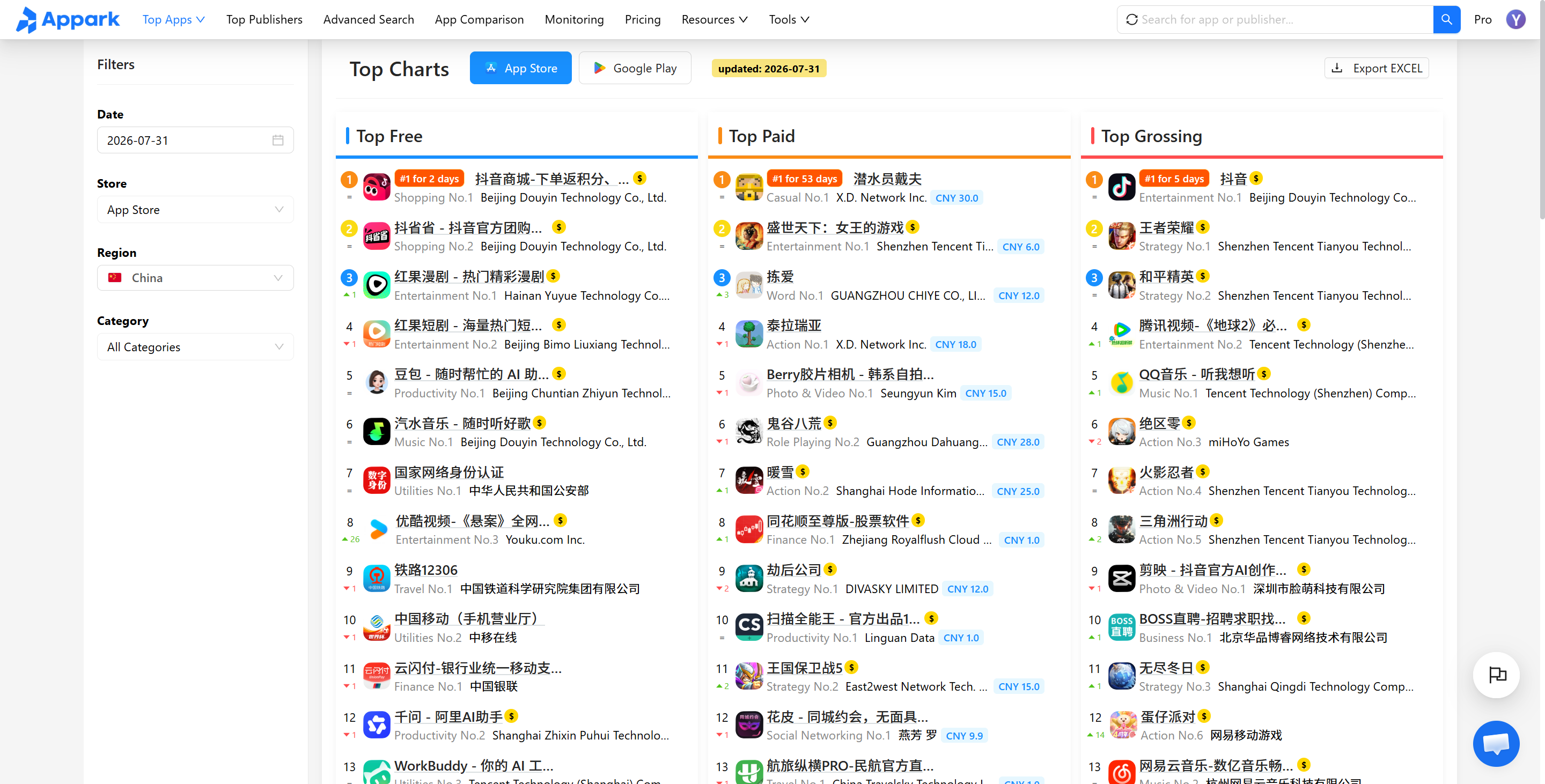Click the date field 2026-07-31
Viewport: 1545px width, 784px height.
point(195,139)
